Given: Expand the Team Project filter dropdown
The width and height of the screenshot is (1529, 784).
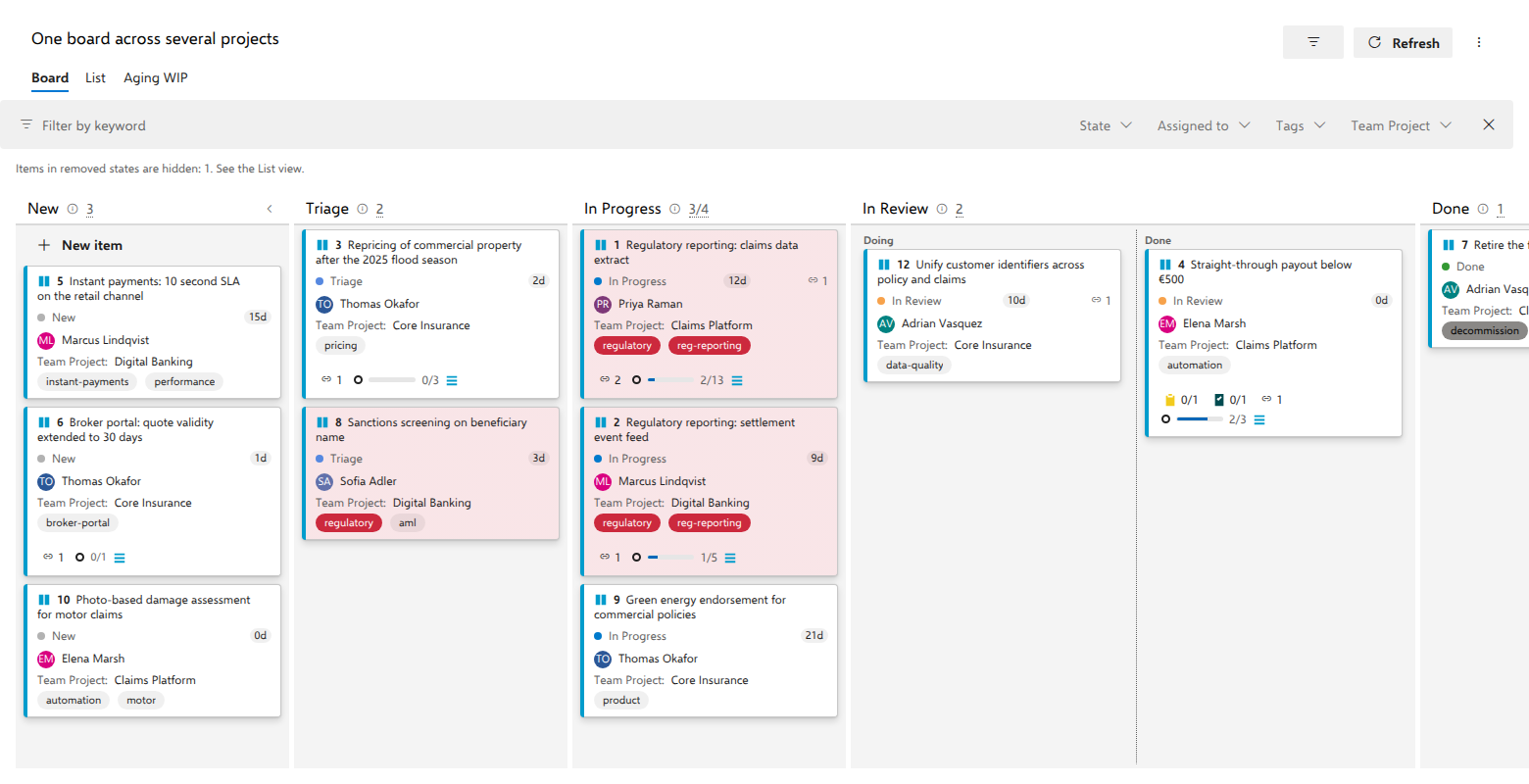Looking at the screenshot, I should coord(1402,125).
